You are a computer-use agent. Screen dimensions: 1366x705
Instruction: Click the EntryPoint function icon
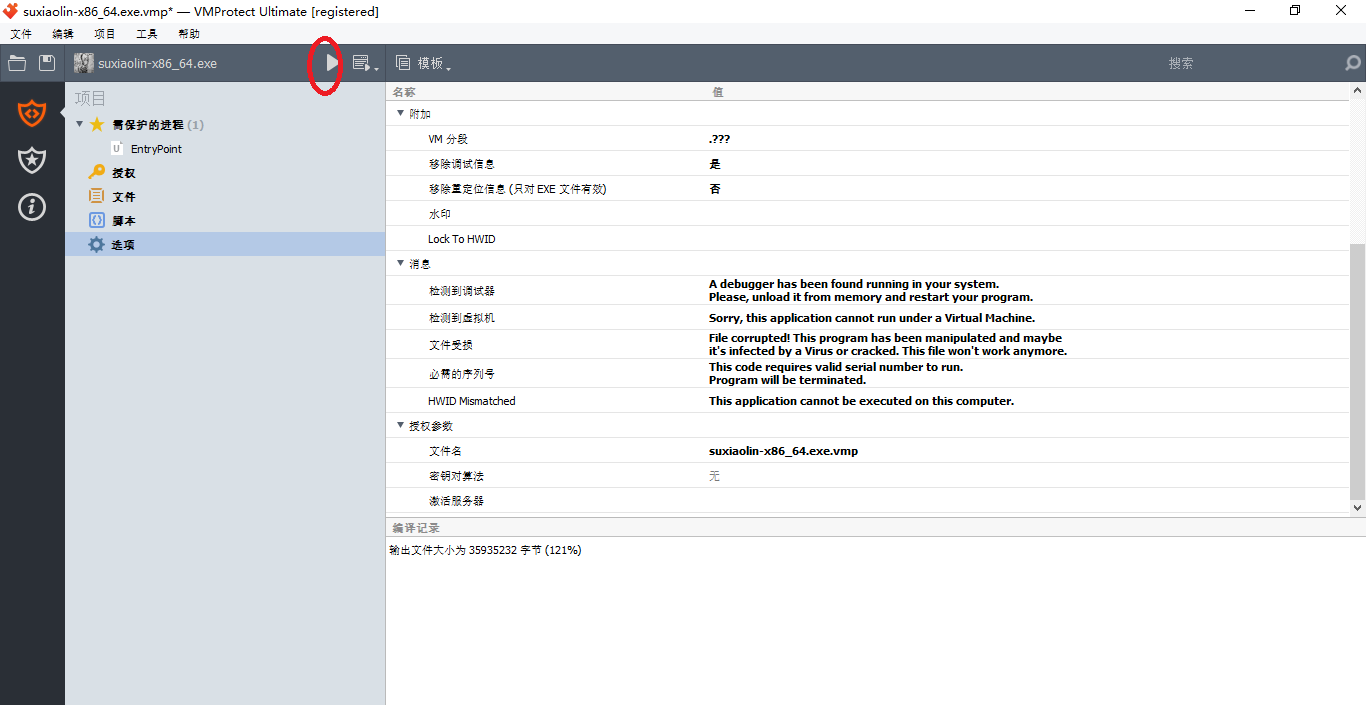(117, 149)
